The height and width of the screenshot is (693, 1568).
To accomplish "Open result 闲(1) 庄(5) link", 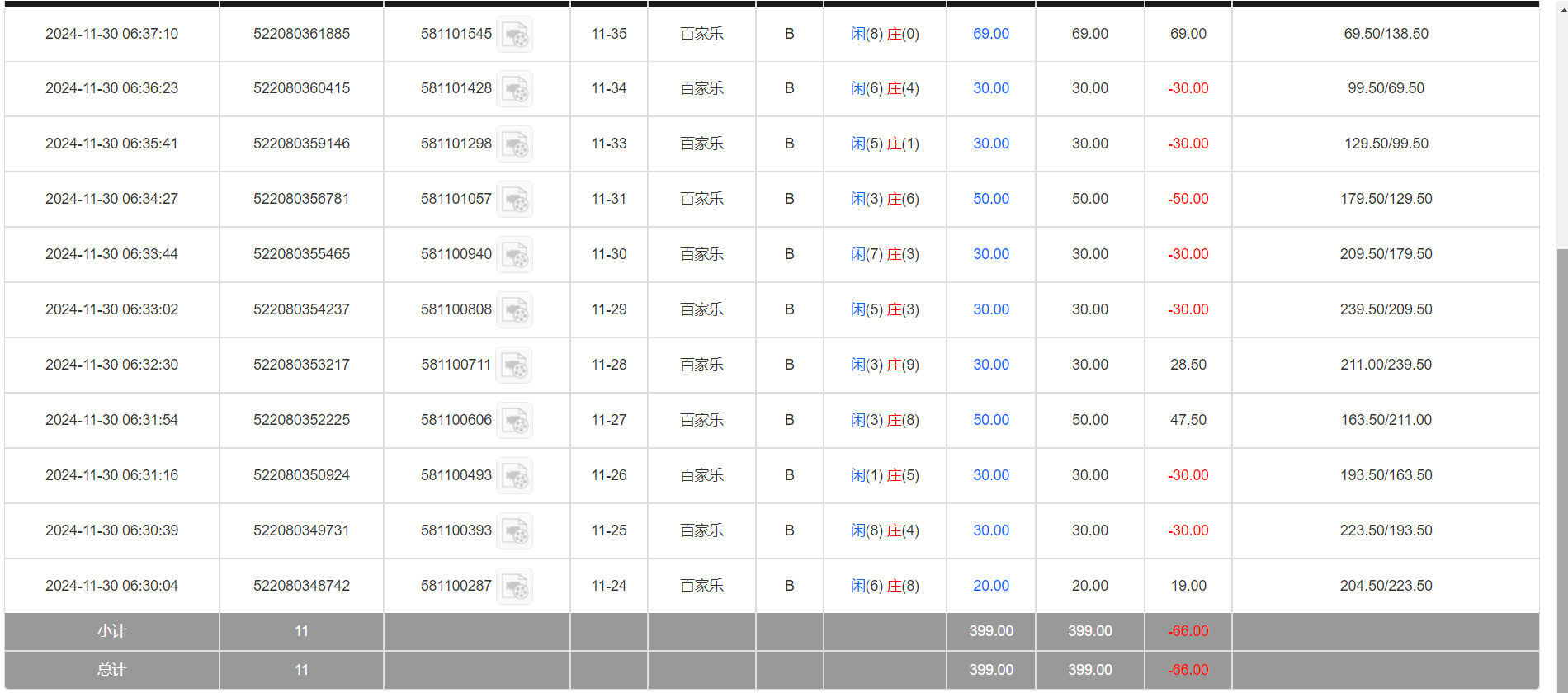I will pos(885,475).
